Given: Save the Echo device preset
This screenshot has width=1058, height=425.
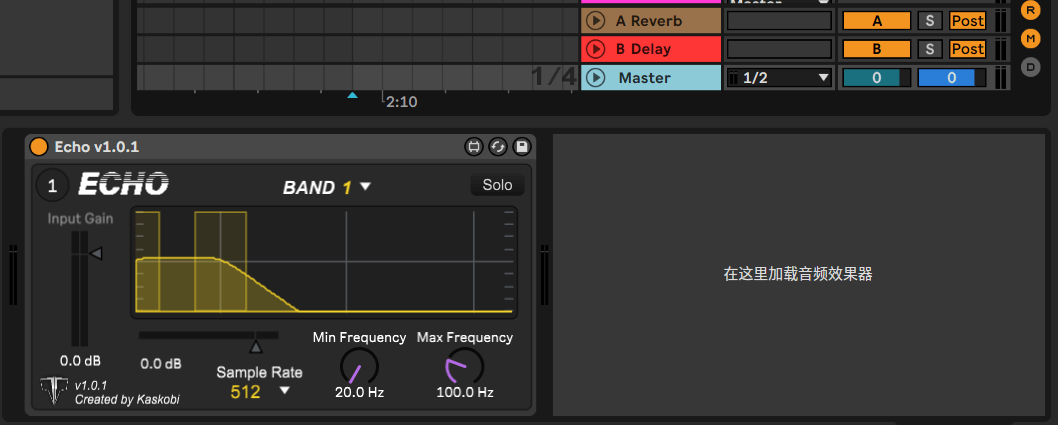Looking at the screenshot, I should click(521, 147).
